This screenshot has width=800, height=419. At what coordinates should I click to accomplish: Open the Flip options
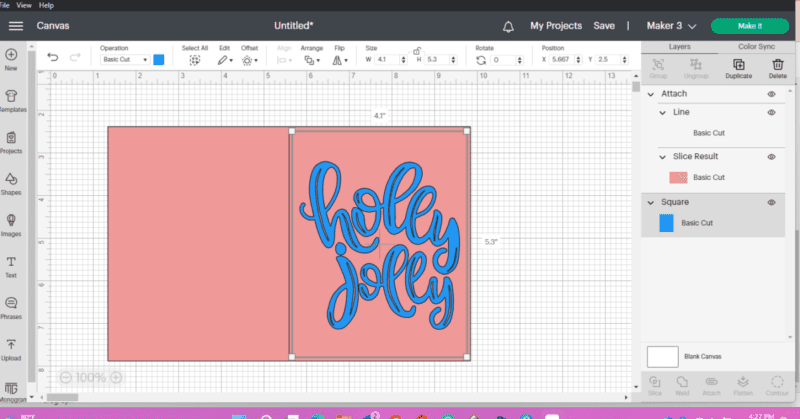[340, 60]
